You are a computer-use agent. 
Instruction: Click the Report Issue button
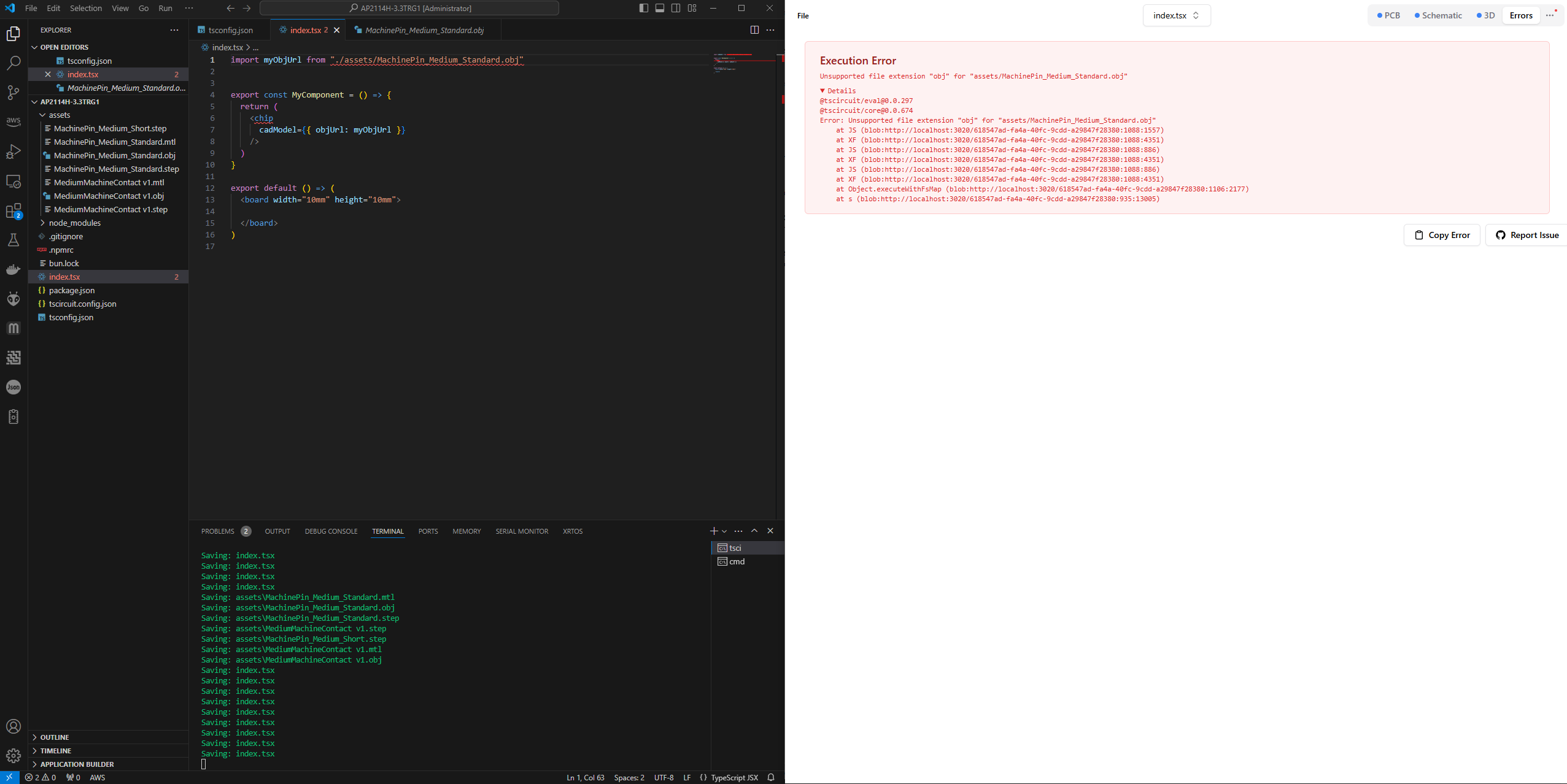pos(1526,235)
